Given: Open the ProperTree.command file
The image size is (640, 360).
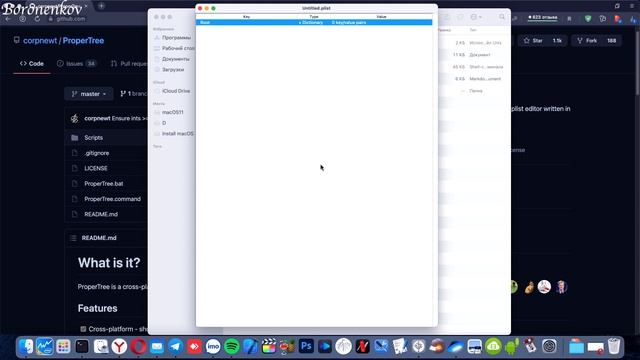Looking at the screenshot, I should tap(112, 199).
